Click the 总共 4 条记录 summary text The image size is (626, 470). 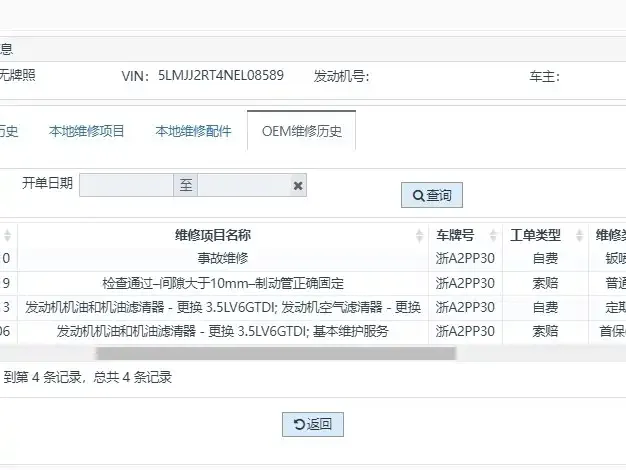click(133, 377)
